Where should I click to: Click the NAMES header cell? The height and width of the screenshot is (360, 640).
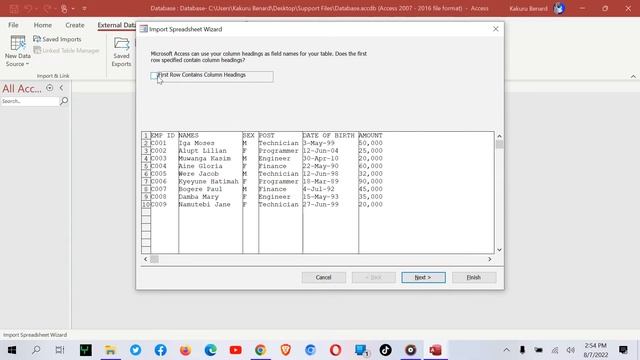tap(210, 136)
